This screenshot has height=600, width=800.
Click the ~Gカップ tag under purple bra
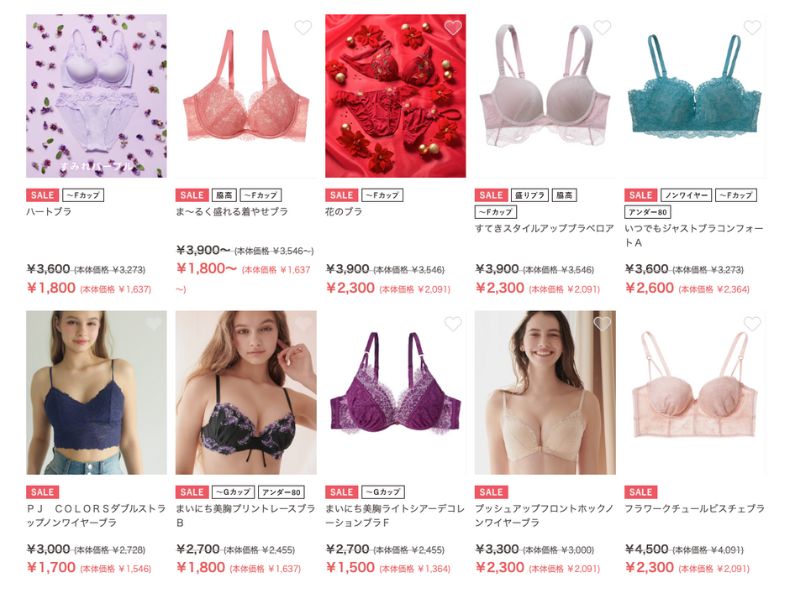pyautogui.click(x=383, y=492)
